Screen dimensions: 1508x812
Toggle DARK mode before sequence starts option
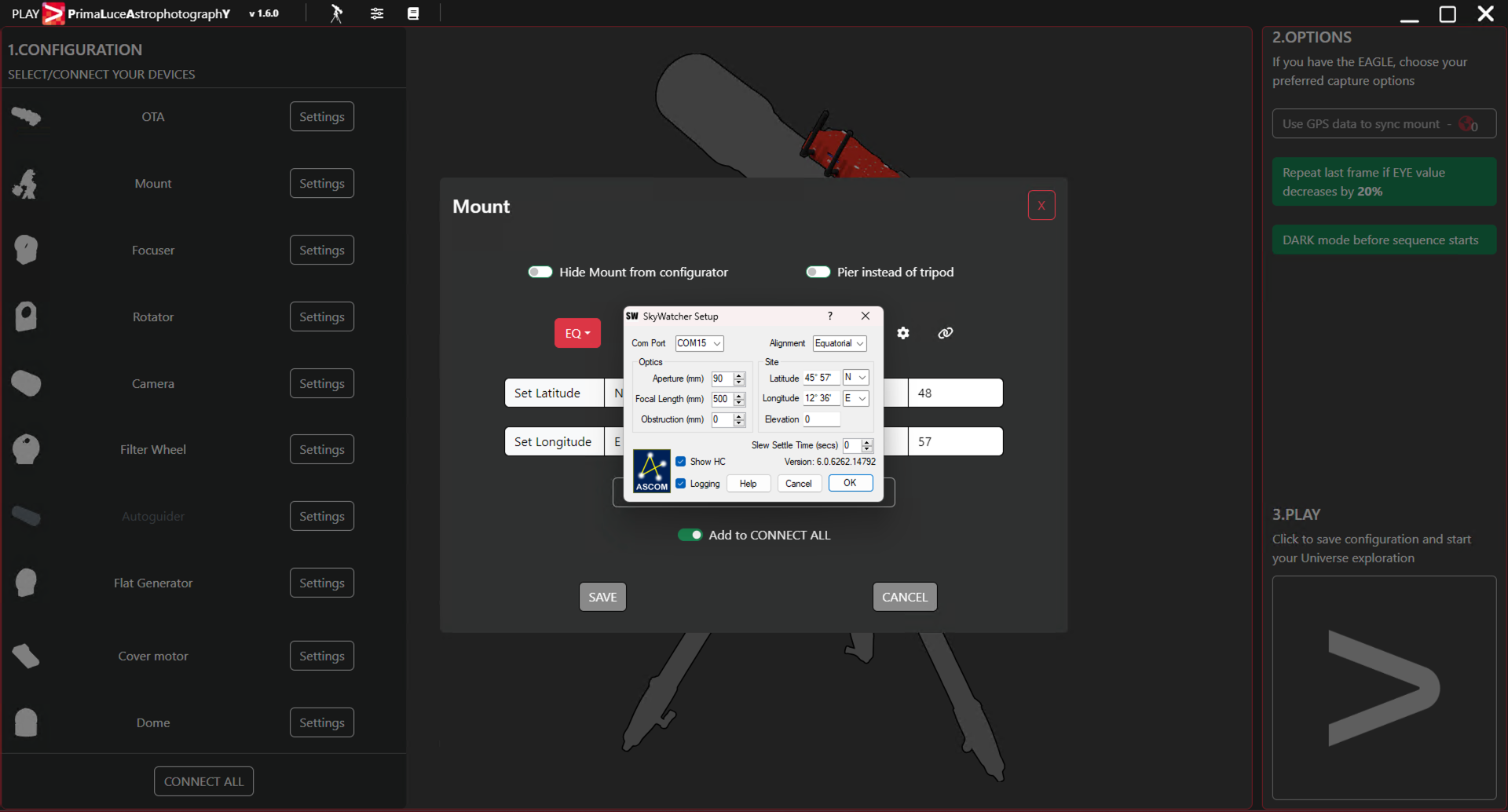1384,240
